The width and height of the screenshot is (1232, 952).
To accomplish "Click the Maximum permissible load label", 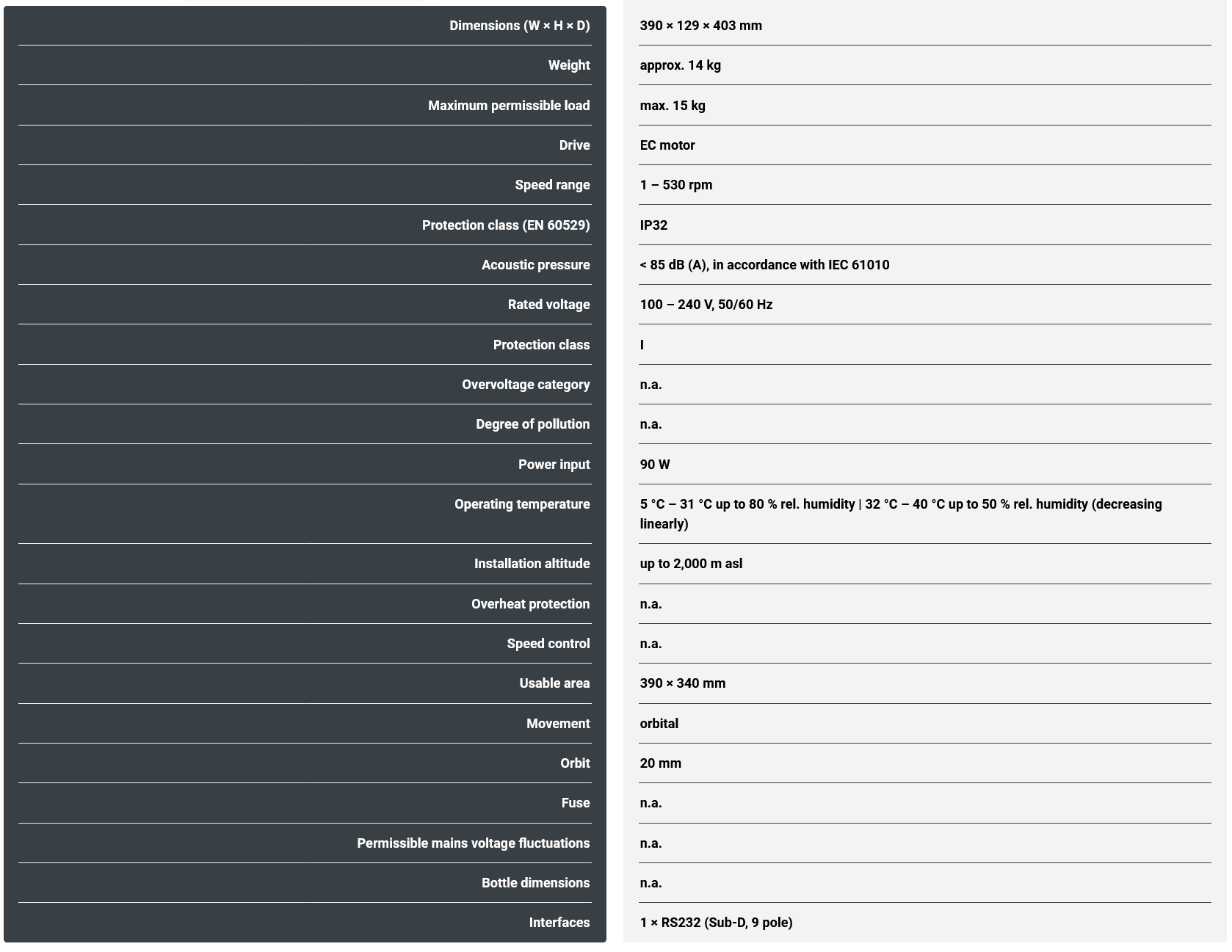I will [x=509, y=106].
